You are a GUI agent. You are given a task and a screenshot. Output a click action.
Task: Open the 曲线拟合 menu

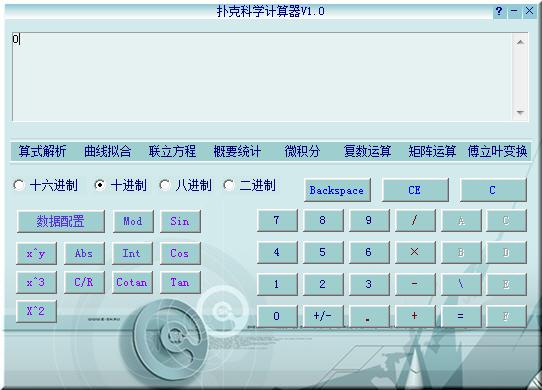(x=108, y=151)
